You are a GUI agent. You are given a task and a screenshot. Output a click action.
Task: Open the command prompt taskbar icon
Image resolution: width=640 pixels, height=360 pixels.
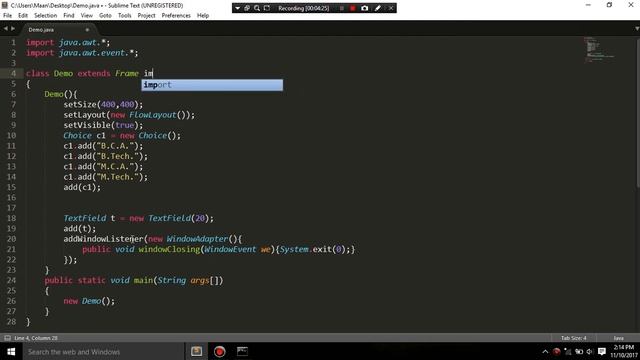pyautogui.click(x=242, y=351)
